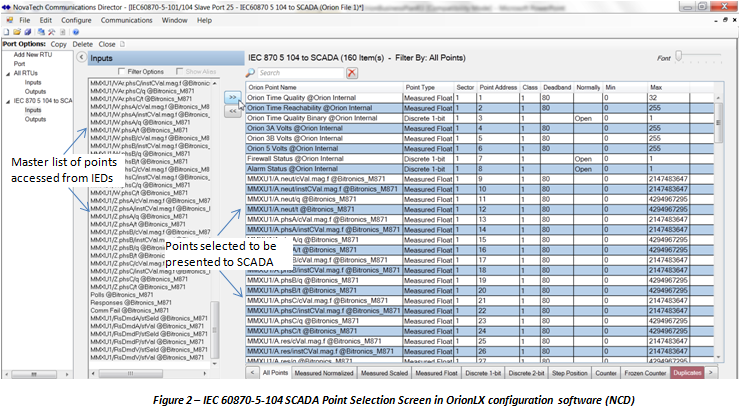This screenshot has height=413, width=740.
Task: Click the tree panel horizontal scrollbar
Action: 36,374
